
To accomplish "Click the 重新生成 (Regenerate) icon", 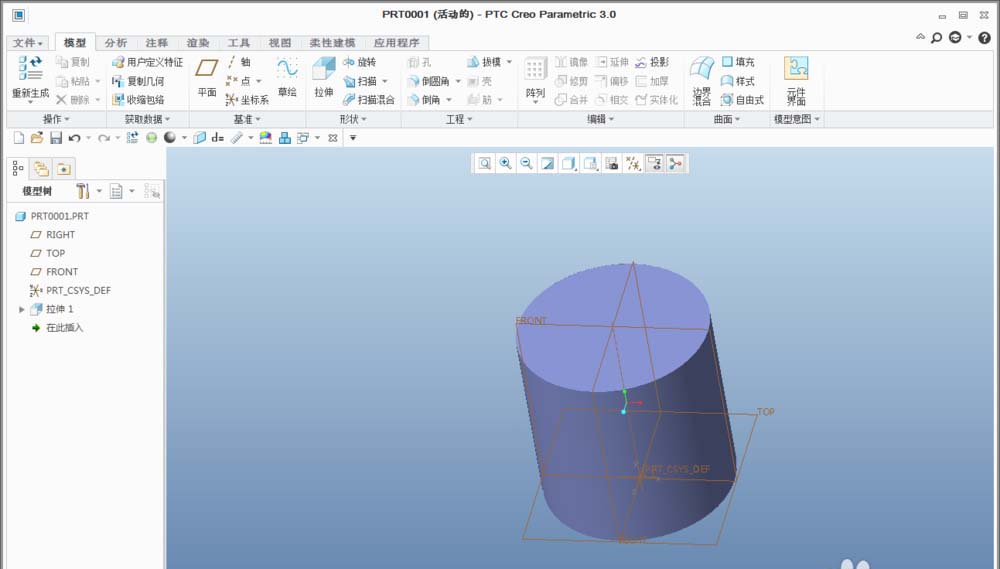I will coord(30,70).
